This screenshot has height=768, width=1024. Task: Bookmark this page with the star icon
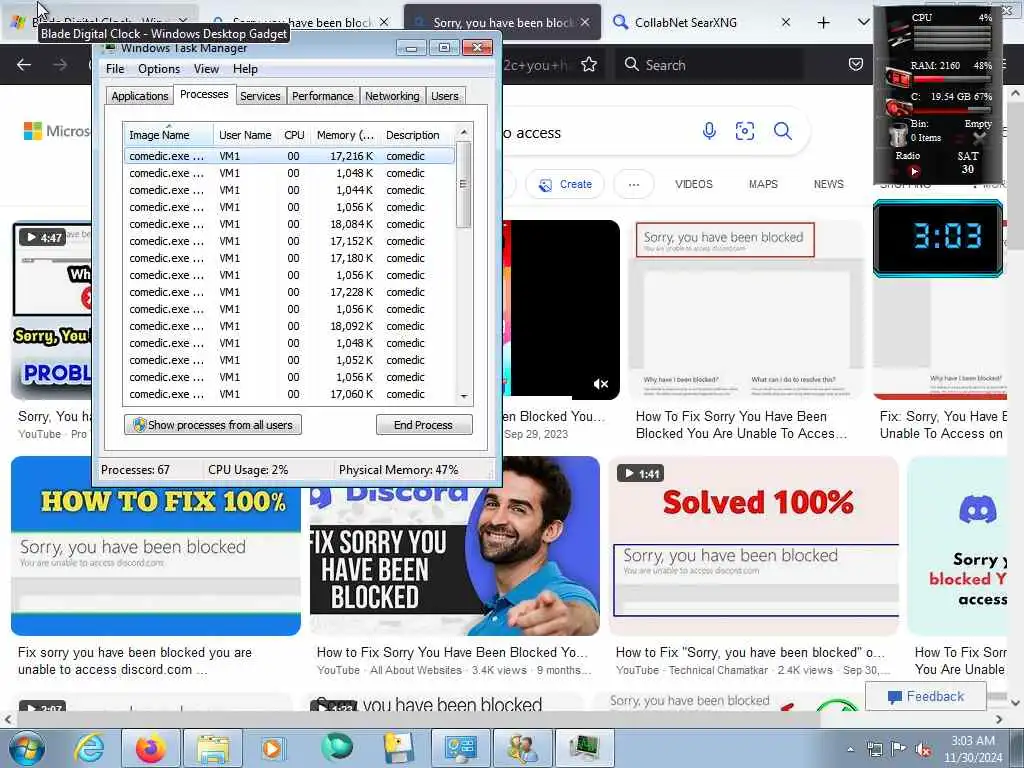click(589, 64)
